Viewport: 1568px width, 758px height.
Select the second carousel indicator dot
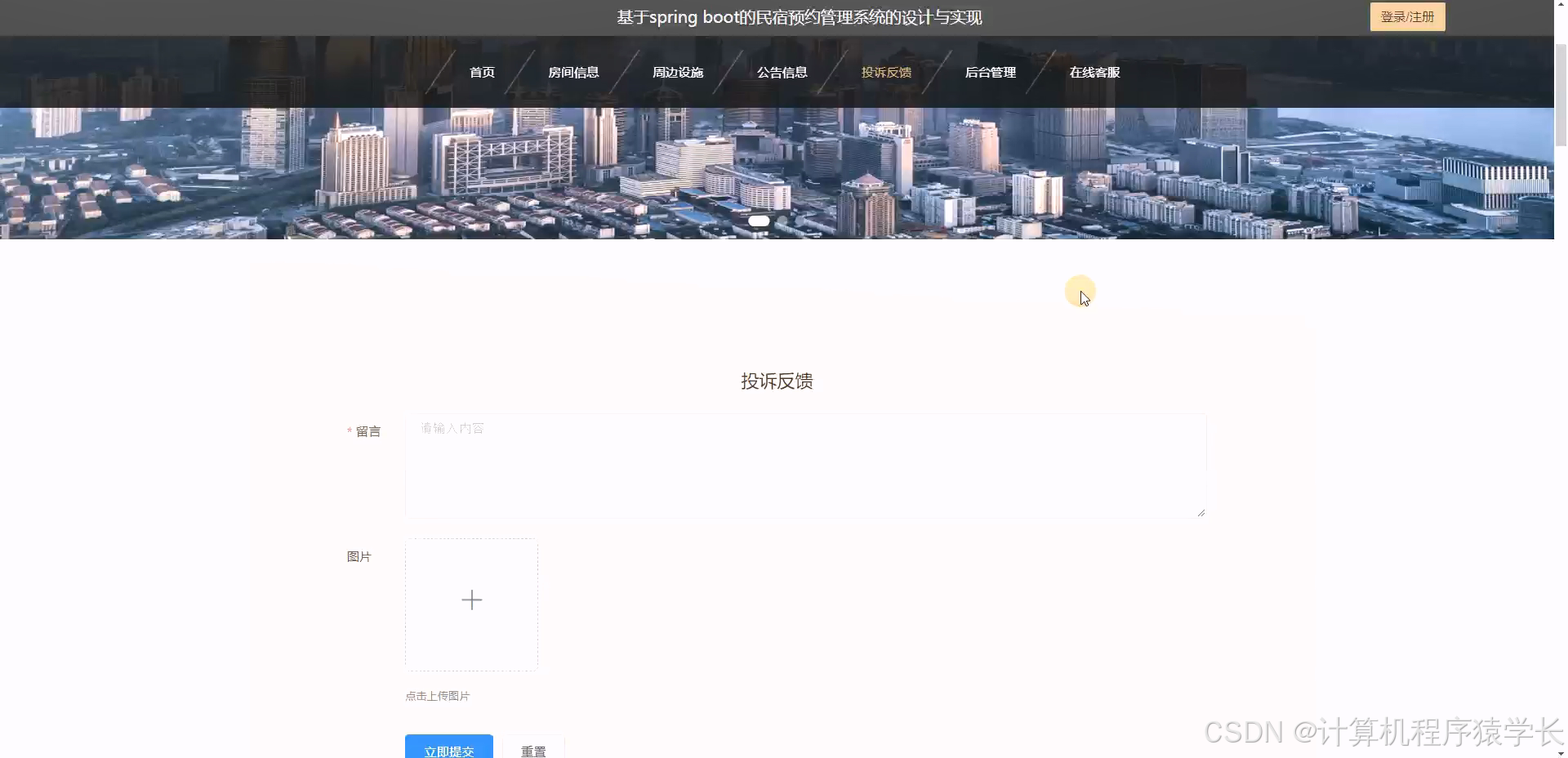point(782,221)
